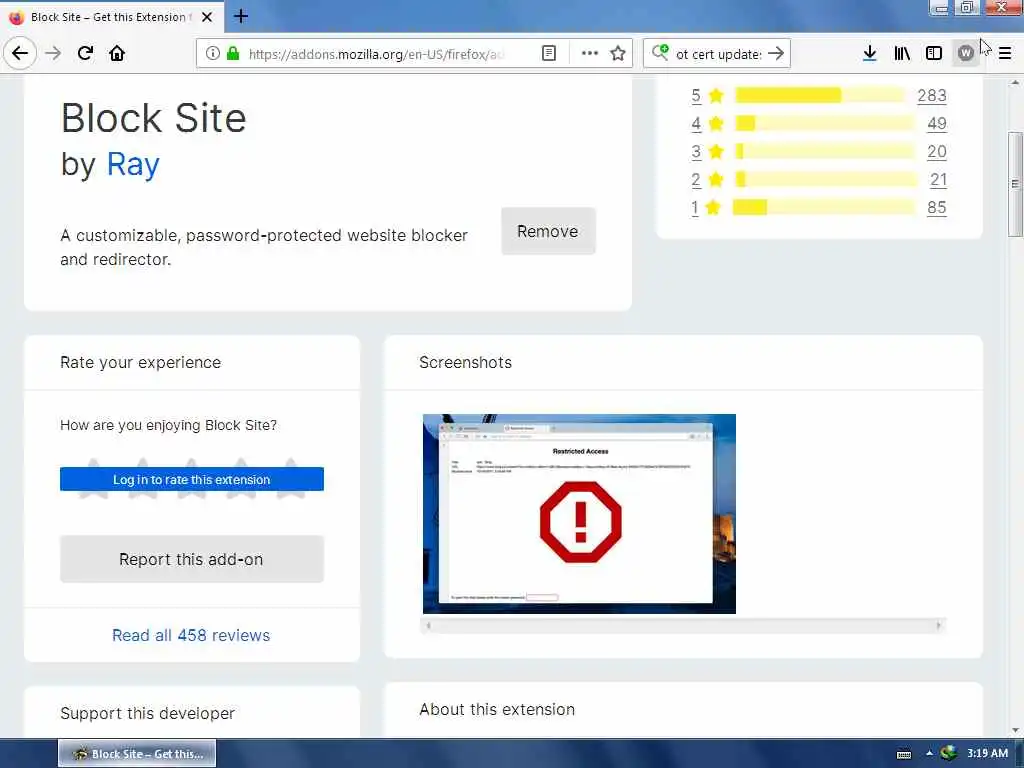
Task: Click the scrollbar down arrow
Action: (1015, 730)
